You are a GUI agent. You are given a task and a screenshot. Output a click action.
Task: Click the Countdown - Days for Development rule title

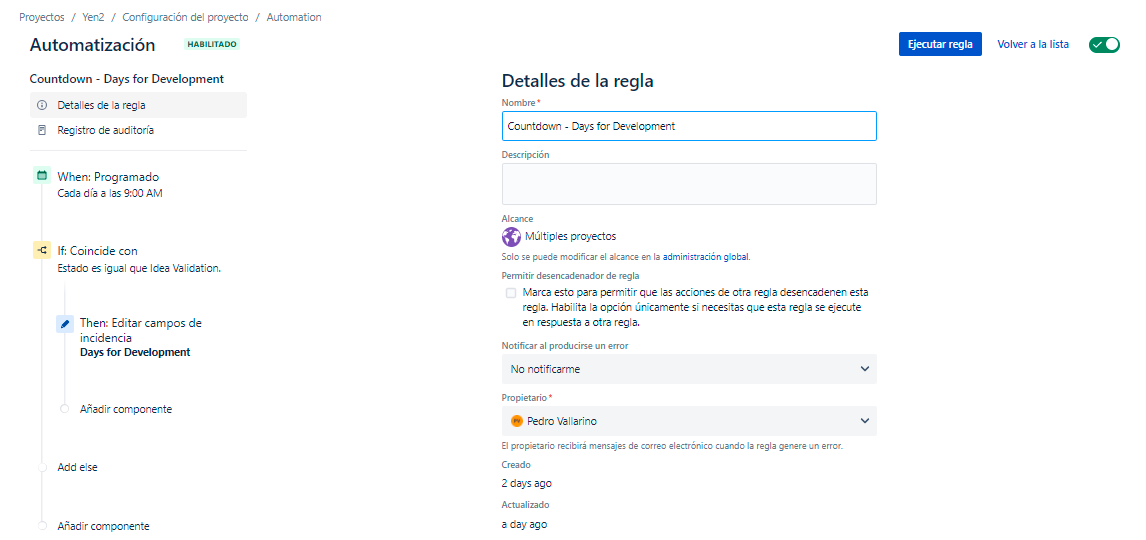126,79
